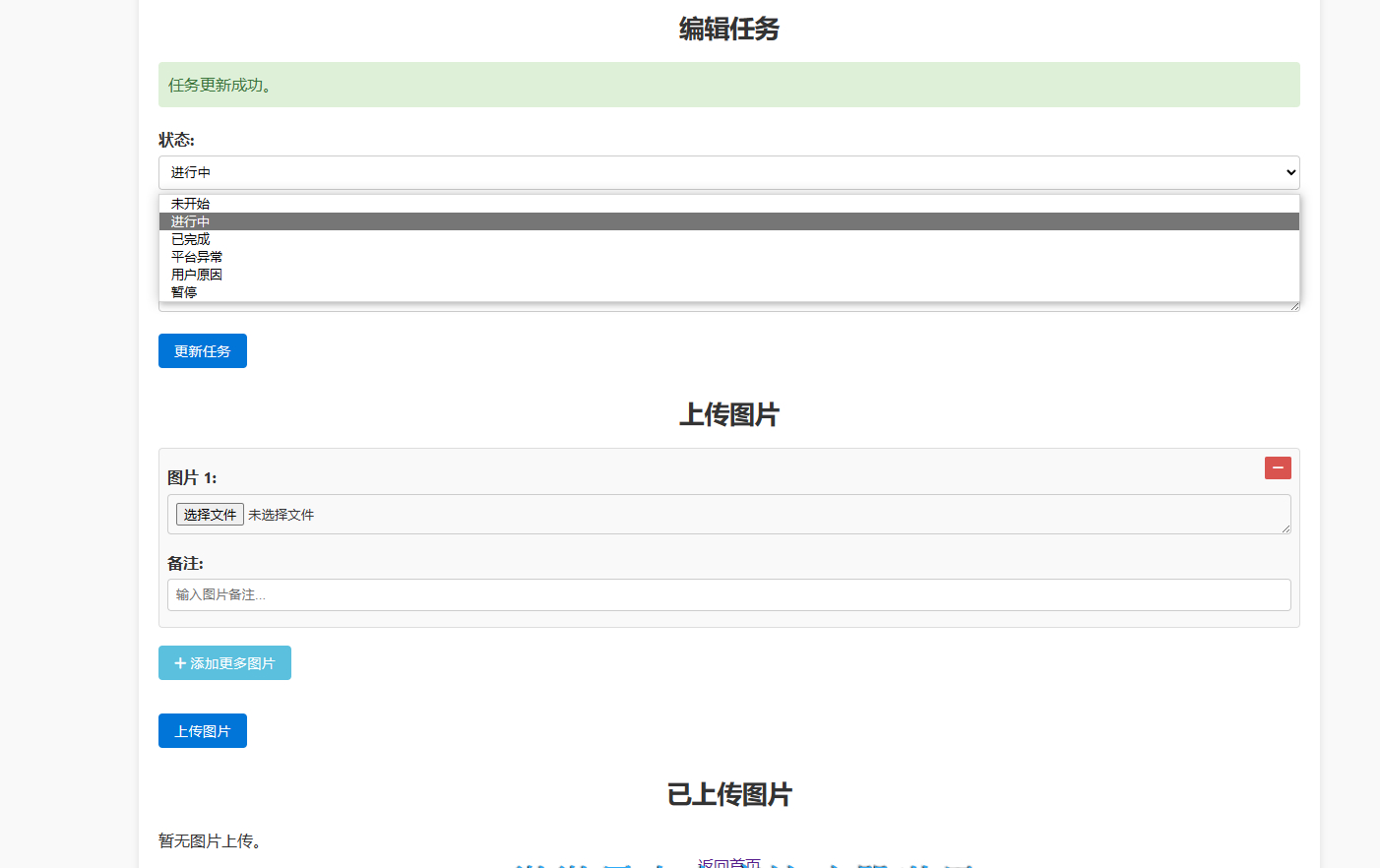This screenshot has height=868, width=1380.
Task: Choose 用户原因 from the dropdown list
Action: point(197,275)
